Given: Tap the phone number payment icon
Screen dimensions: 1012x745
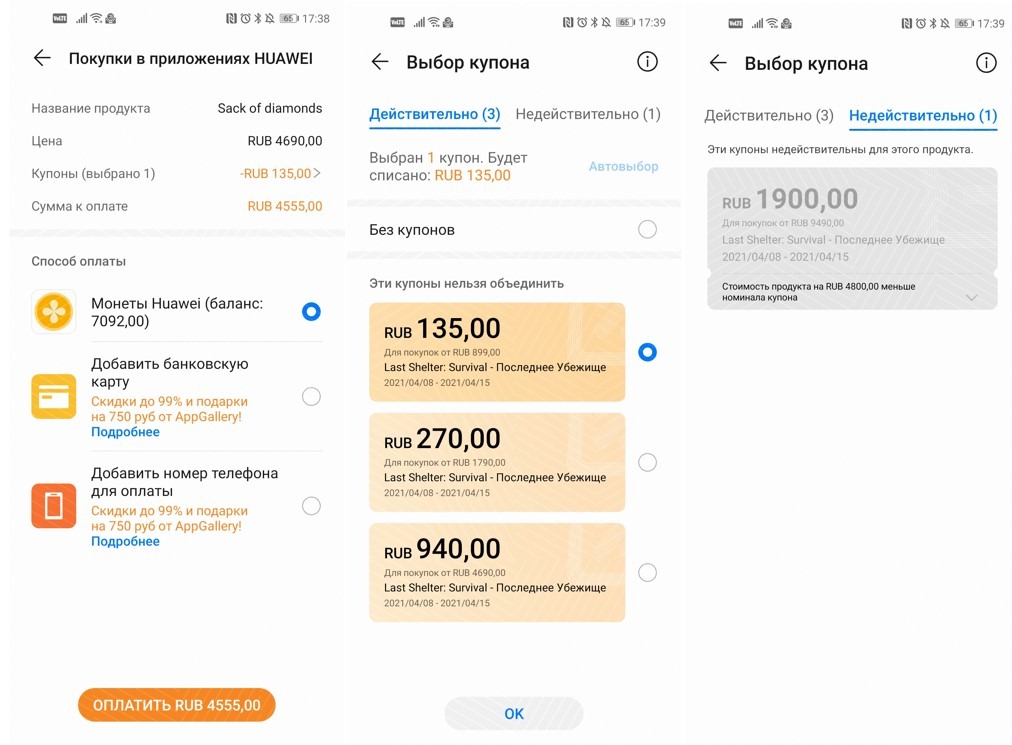Looking at the screenshot, I should click(54, 506).
